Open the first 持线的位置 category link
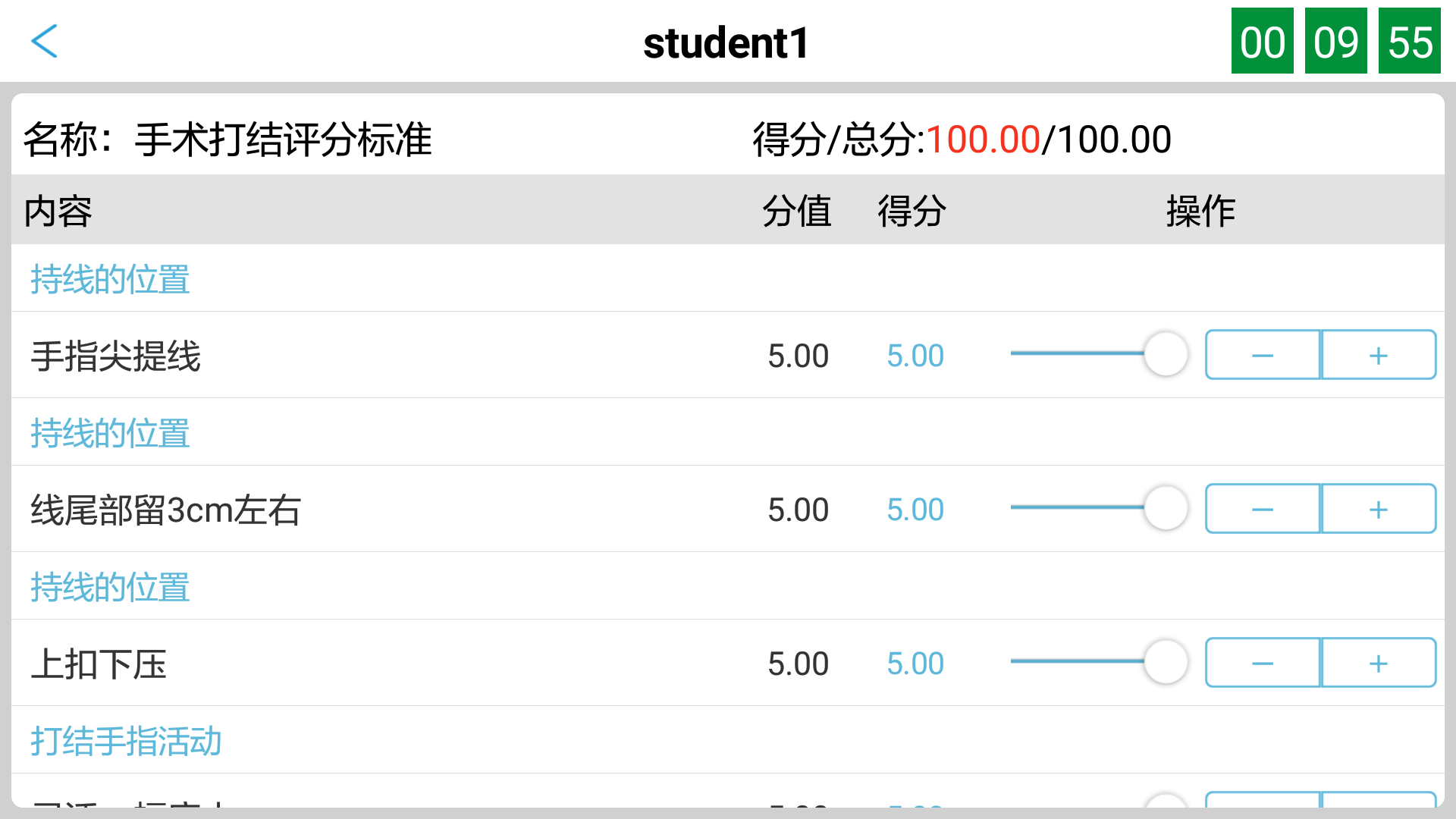The width and height of the screenshot is (1456, 819). [x=109, y=279]
